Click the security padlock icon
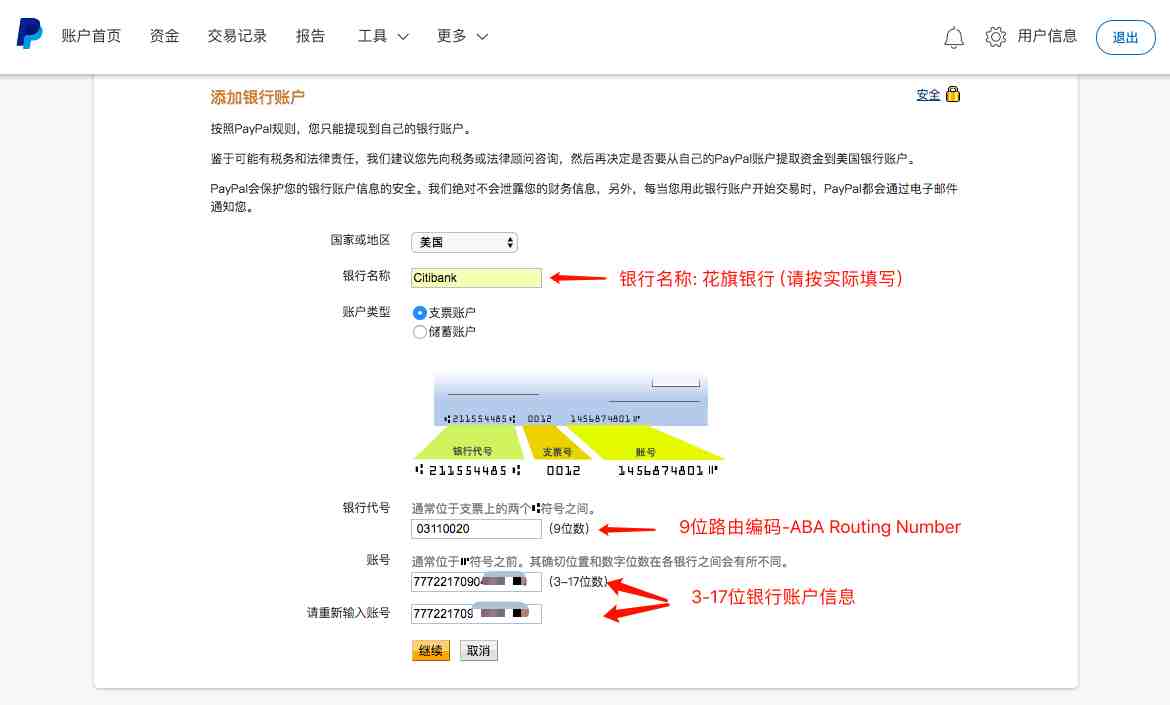This screenshot has height=705, width=1170. click(953, 94)
